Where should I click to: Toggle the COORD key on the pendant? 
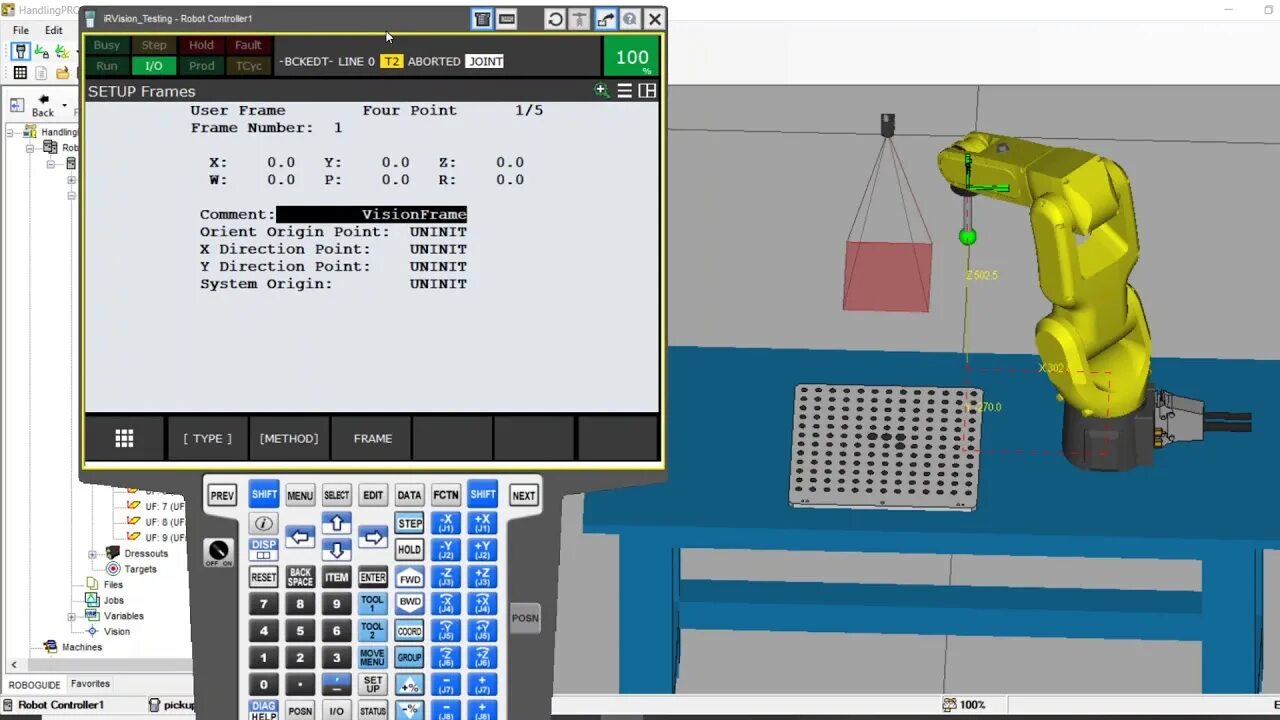(x=409, y=631)
